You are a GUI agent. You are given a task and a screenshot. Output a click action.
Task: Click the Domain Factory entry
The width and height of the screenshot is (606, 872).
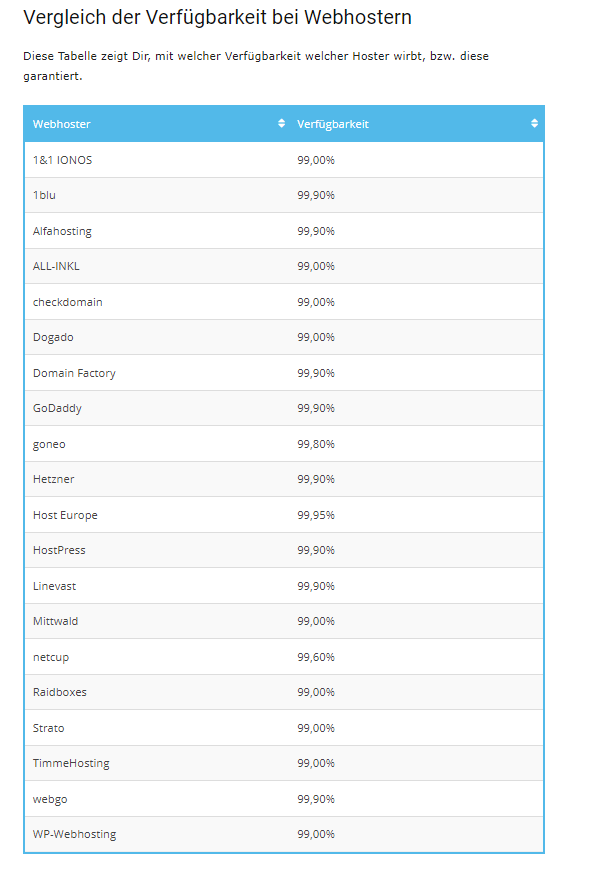tap(74, 373)
